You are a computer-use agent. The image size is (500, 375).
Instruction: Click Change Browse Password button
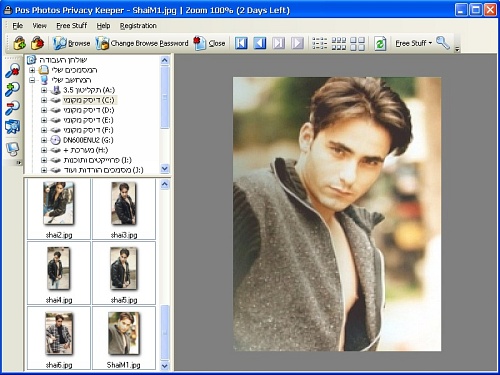142,43
